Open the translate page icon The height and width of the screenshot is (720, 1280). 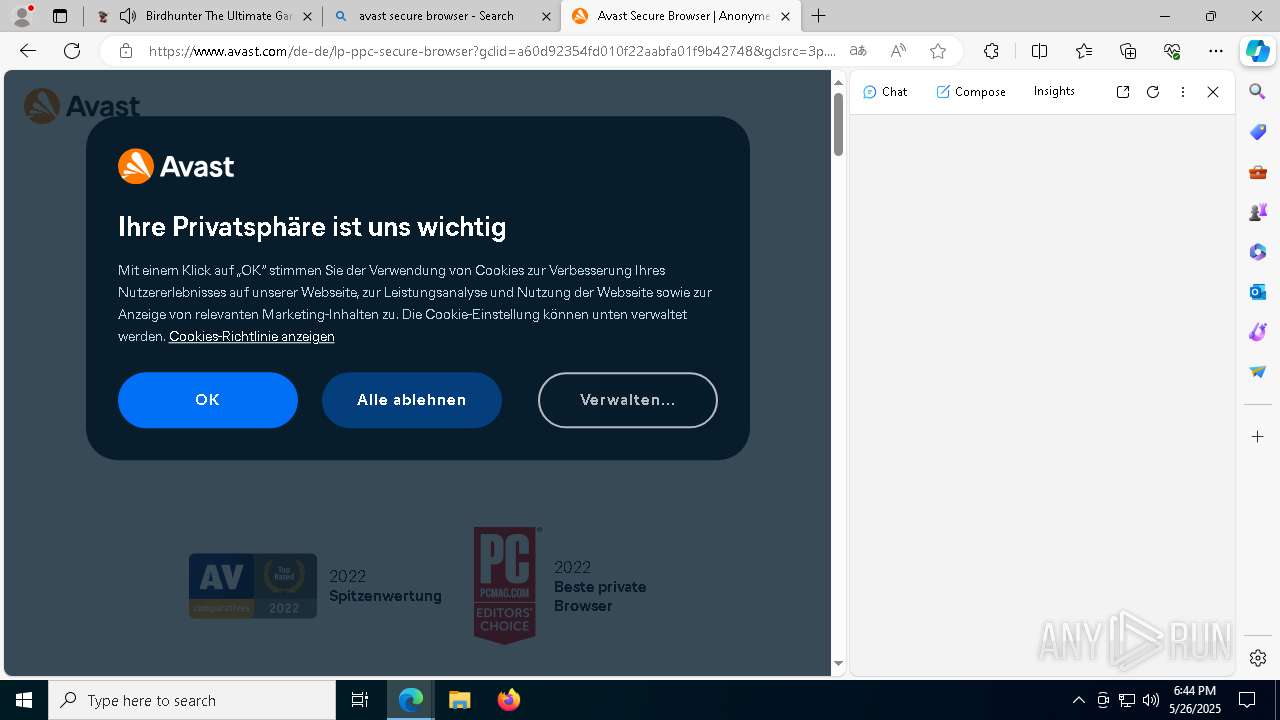pos(858,51)
